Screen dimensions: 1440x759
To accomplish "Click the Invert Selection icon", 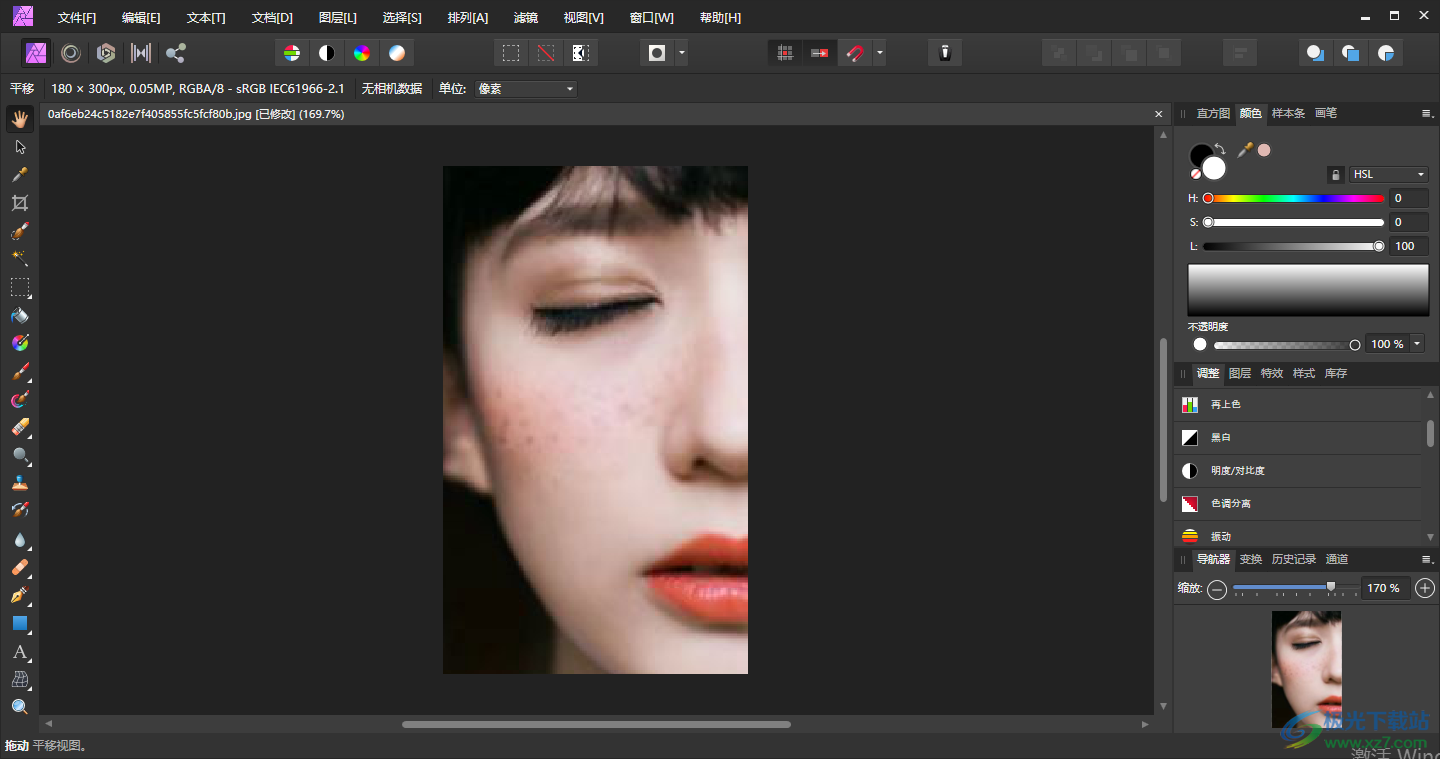I will point(580,53).
